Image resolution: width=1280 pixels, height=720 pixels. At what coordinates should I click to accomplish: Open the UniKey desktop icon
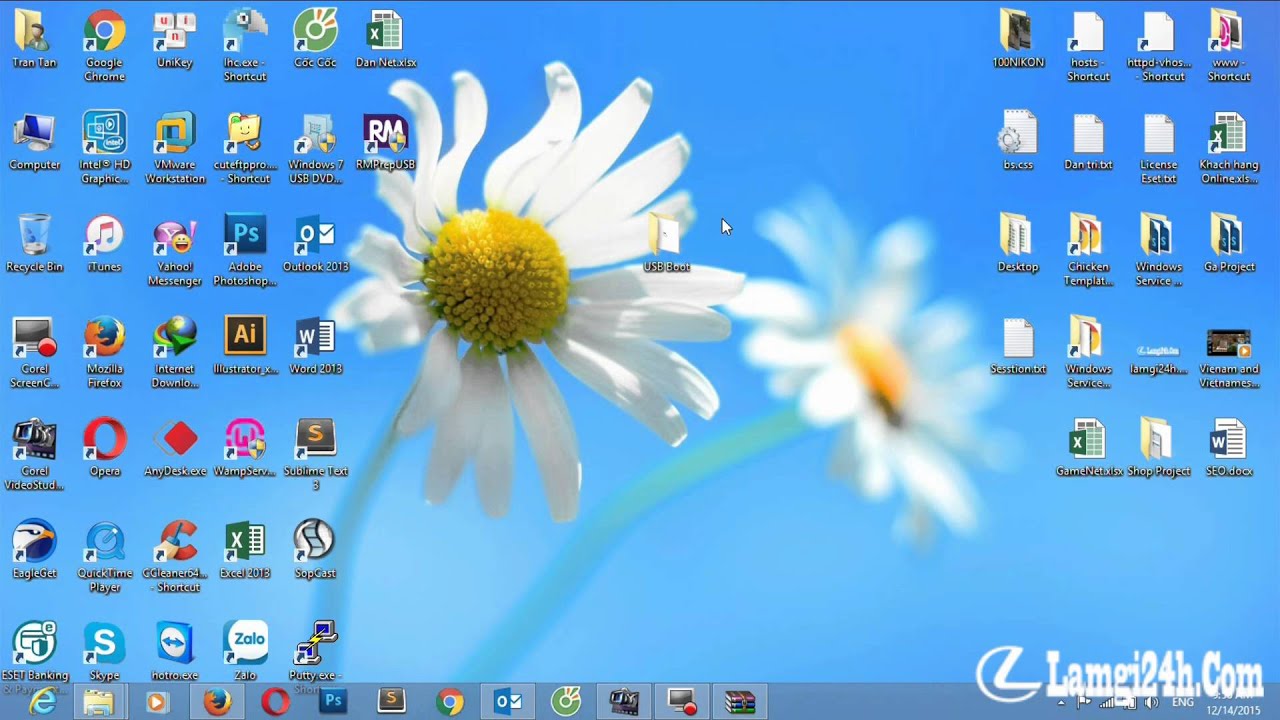[x=174, y=38]
